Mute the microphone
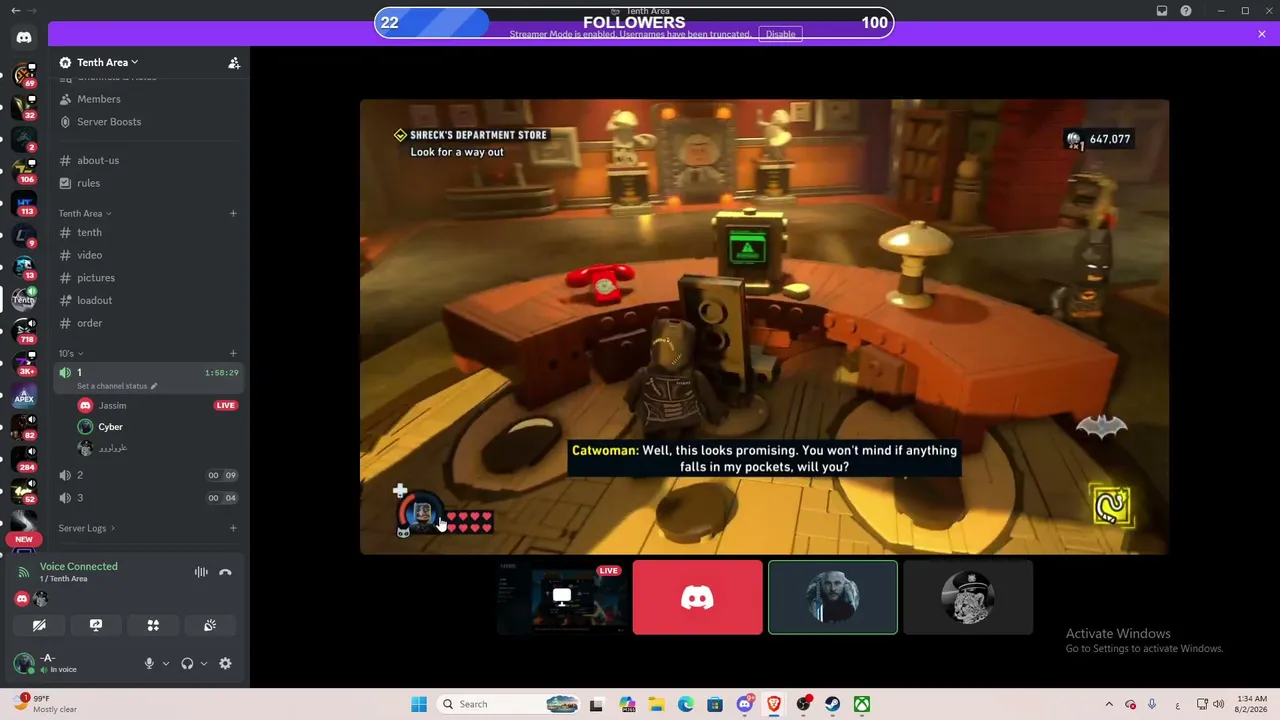1280x720 pixels. 149,663
